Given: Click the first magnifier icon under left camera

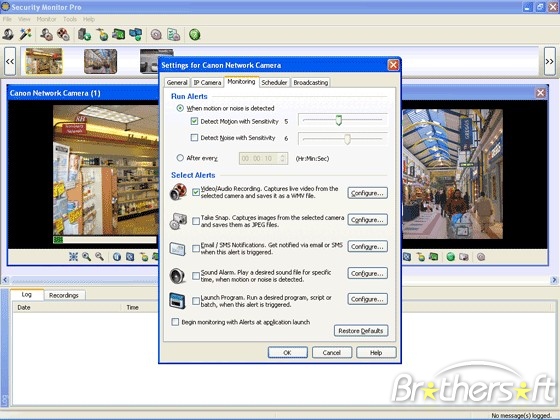Looking at the screenshot, I should point(86,256).
